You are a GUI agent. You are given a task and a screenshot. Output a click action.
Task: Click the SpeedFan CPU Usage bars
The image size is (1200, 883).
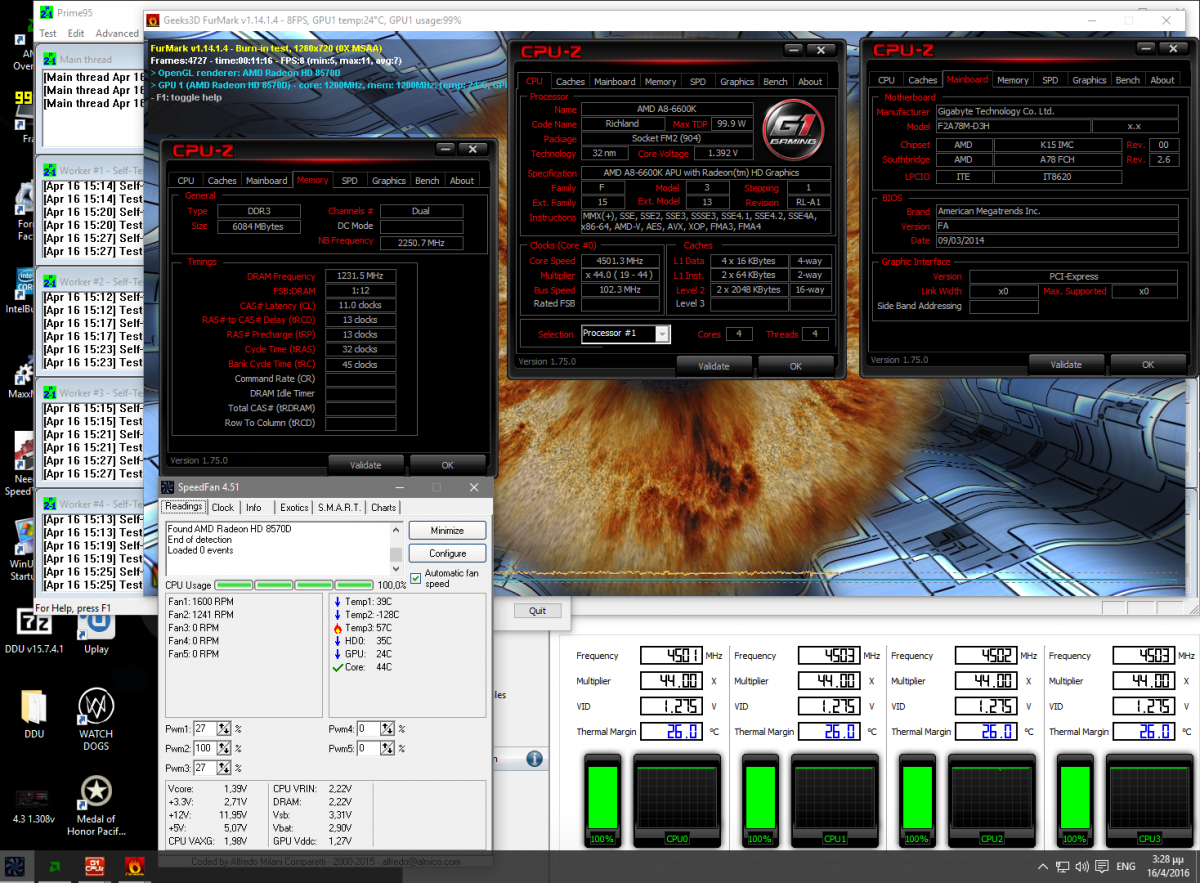[295, 584]
